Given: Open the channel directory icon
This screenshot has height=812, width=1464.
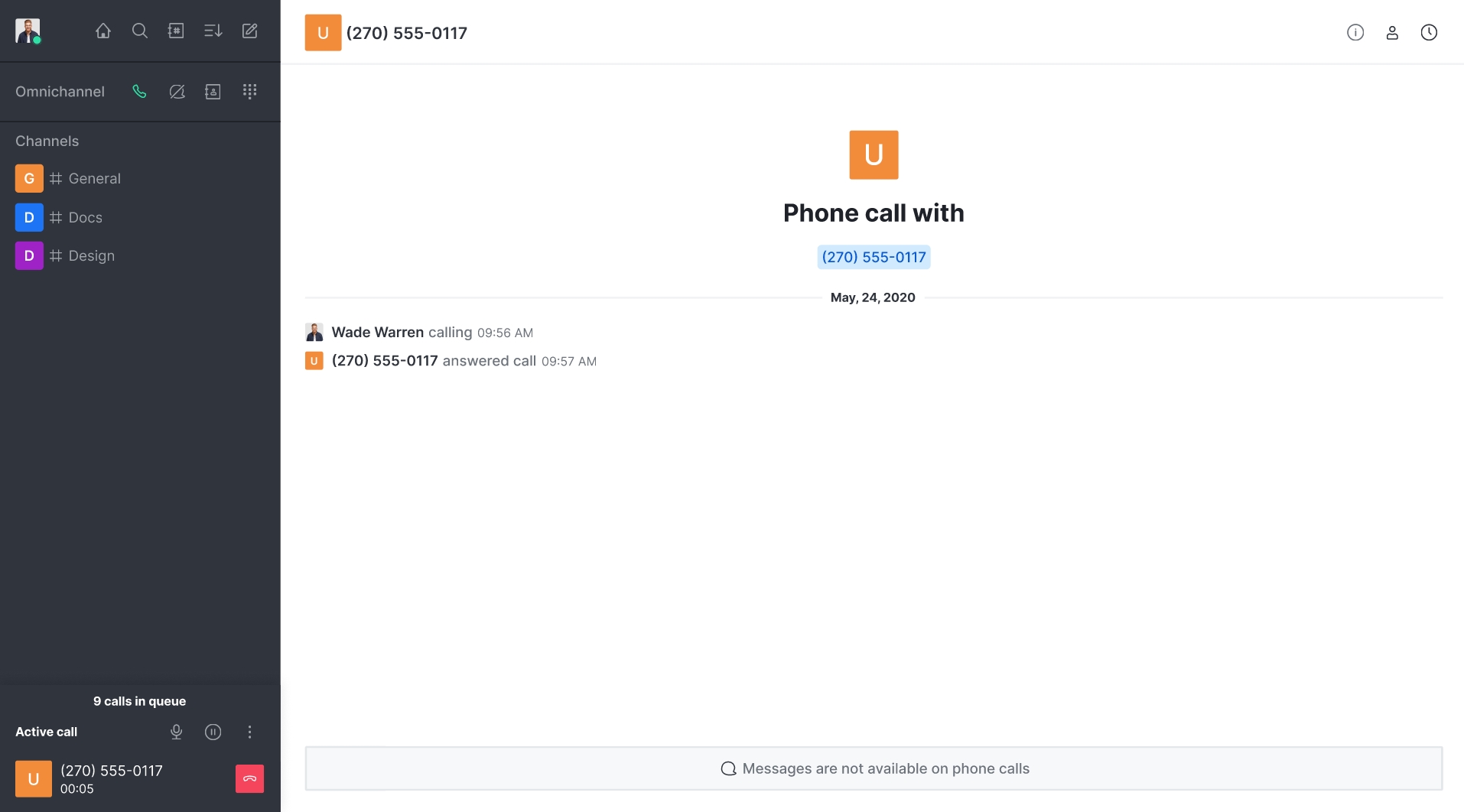Looking at the screenshot, I should (x=176, y=31).
